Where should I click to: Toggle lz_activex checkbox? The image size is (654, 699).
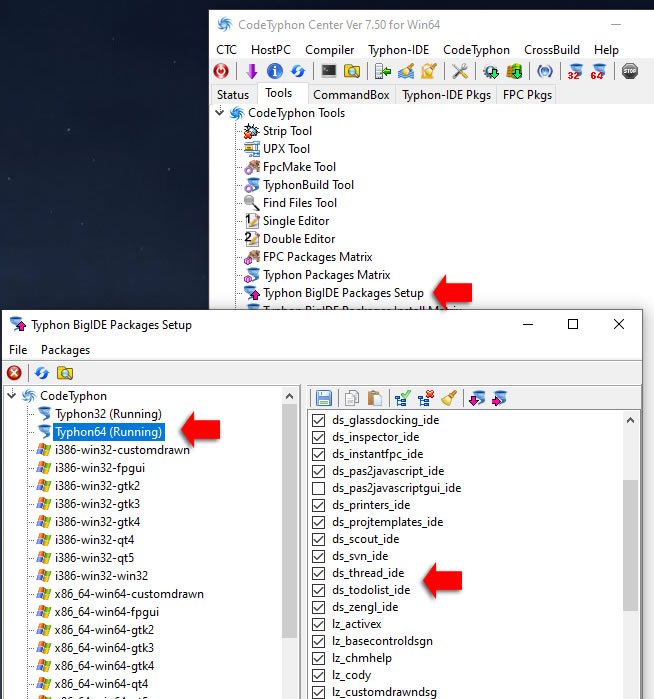point(318,624)
